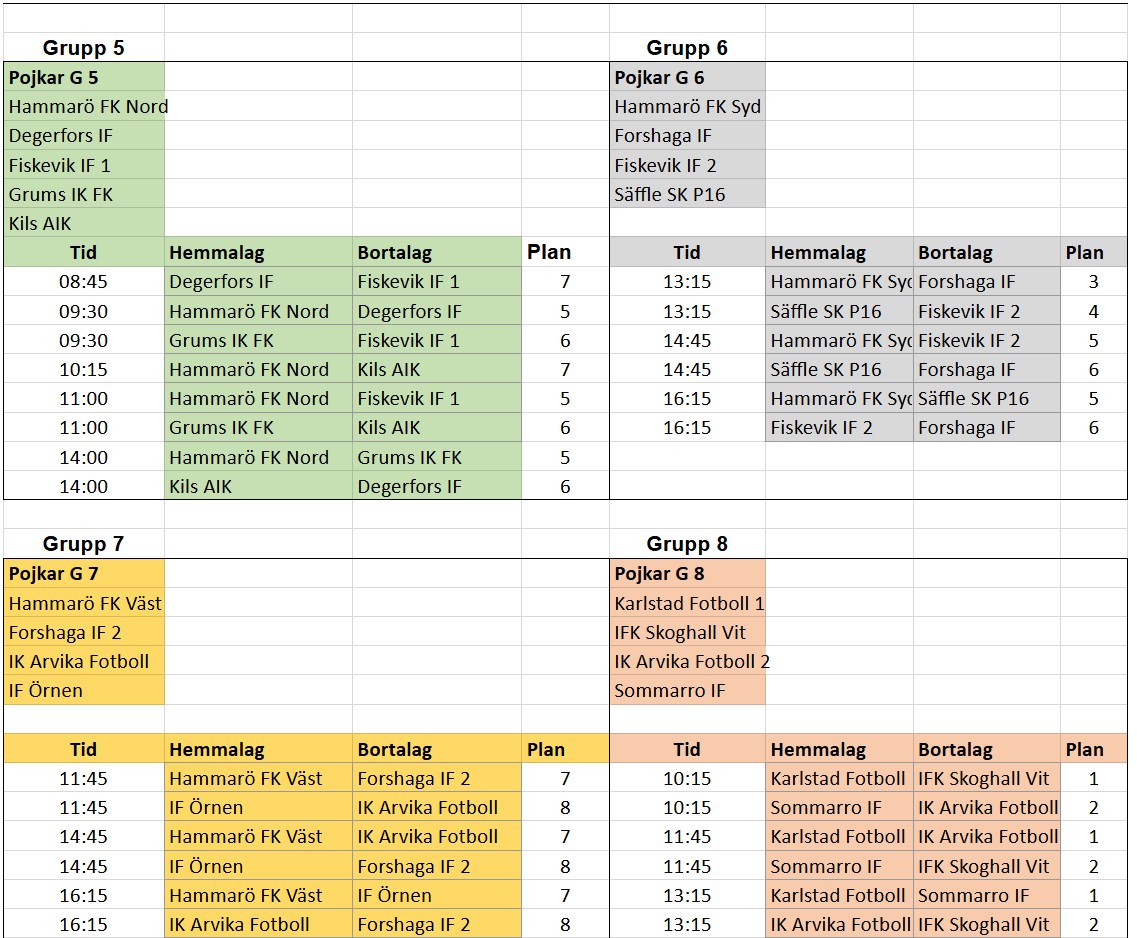1137x938 pixels.
Task: Select the Plan cell containing 3
Action: tap(1093, 282)
